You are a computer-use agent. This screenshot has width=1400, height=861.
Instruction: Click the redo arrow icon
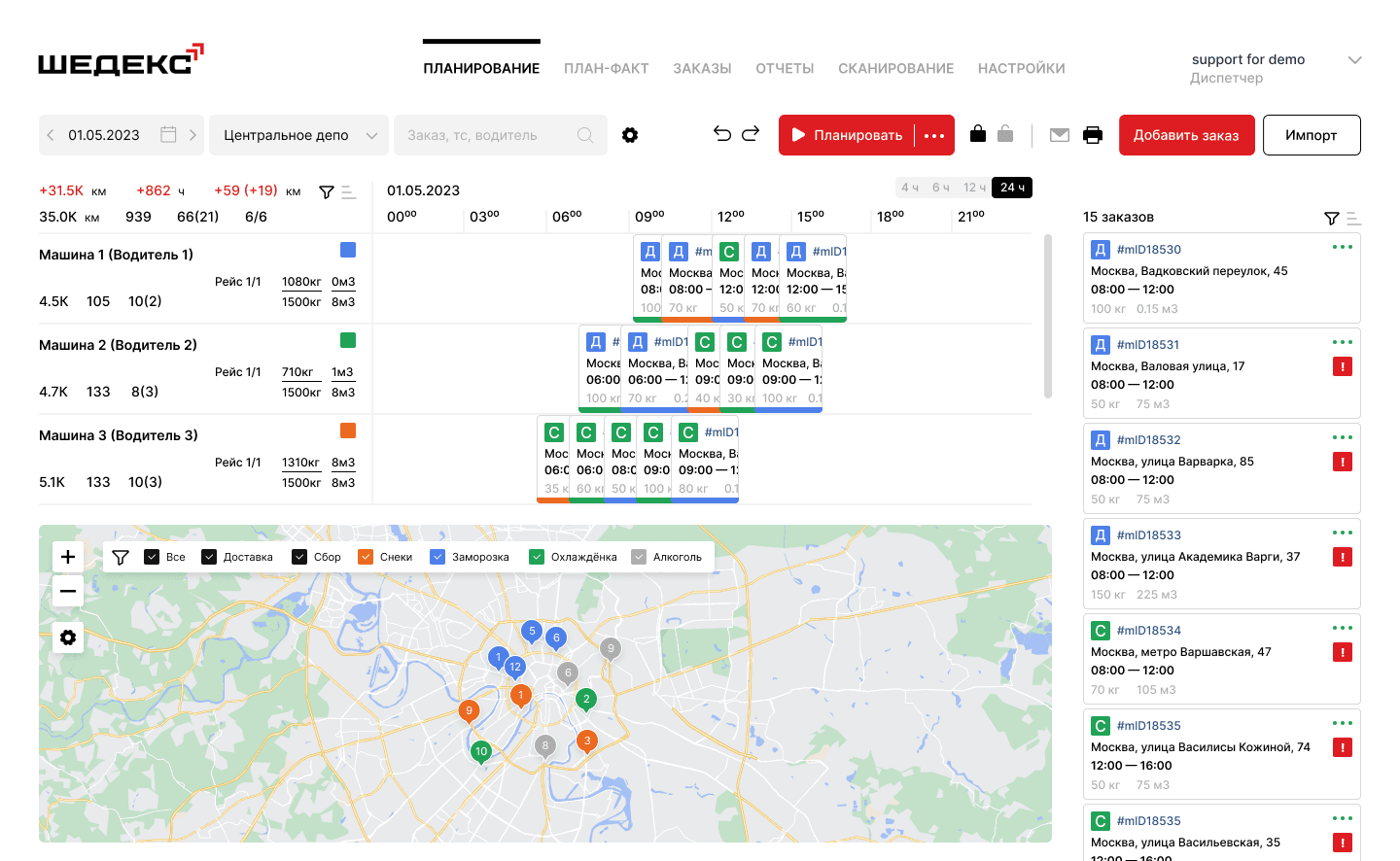751,134
